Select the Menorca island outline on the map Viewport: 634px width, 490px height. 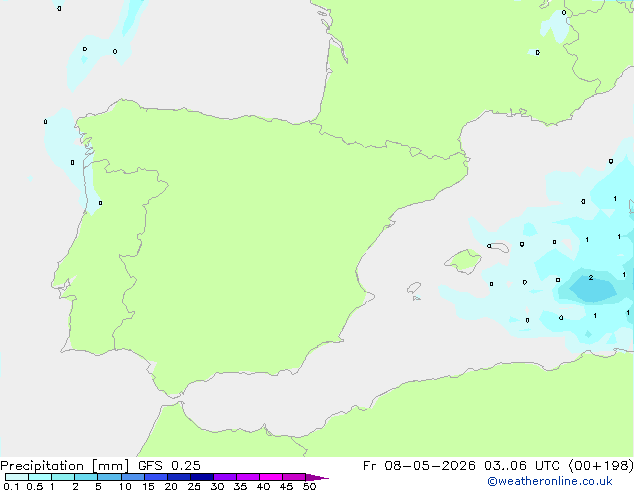pos(499,247)
